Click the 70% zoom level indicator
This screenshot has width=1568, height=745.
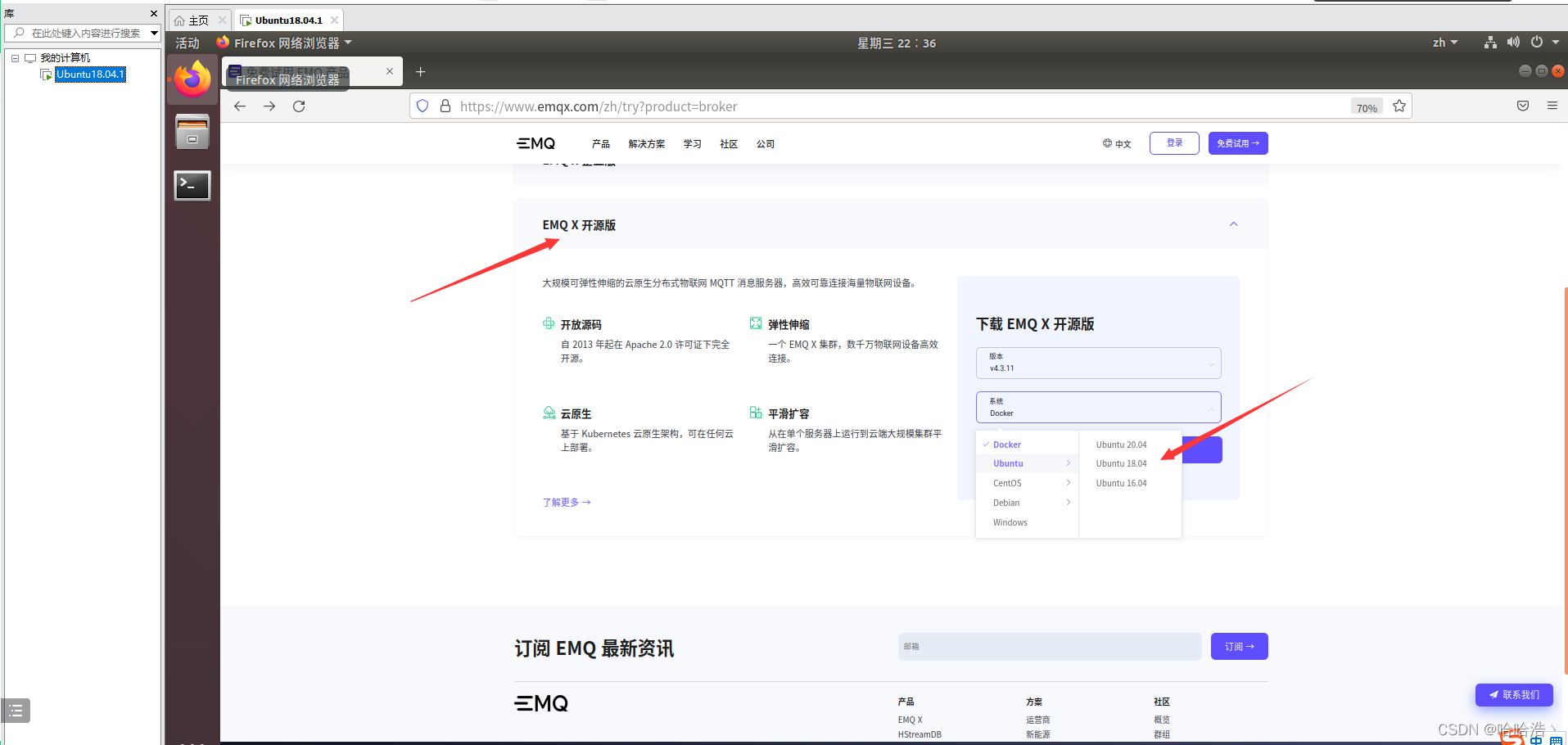1367,107
